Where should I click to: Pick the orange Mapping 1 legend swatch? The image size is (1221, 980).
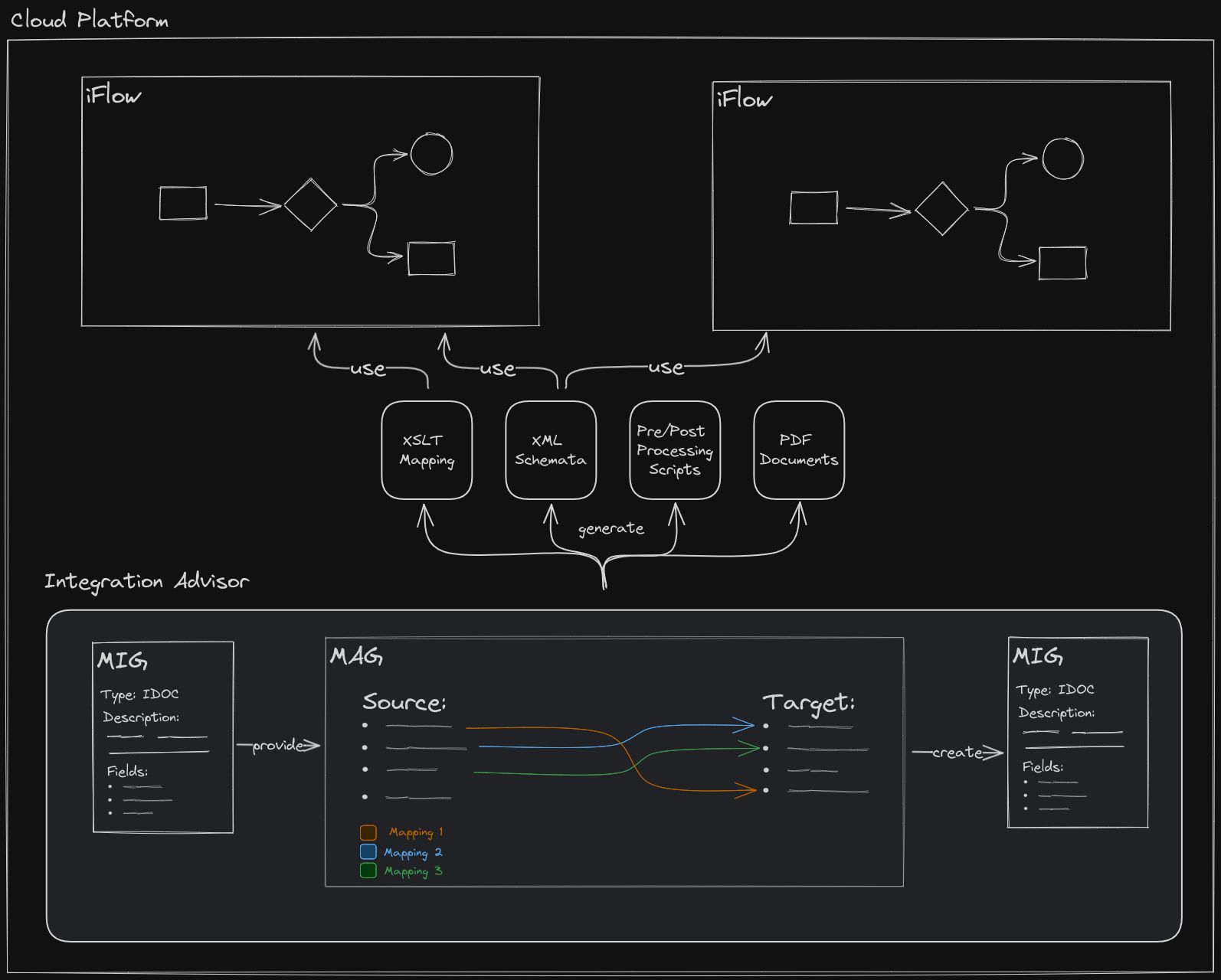pos(368,832)
